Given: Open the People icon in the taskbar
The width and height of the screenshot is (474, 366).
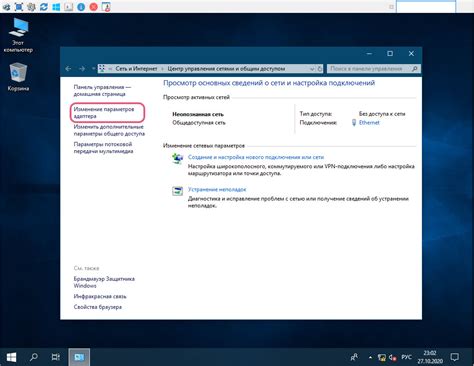Looking at the screenshot, I should coord(354,357).
